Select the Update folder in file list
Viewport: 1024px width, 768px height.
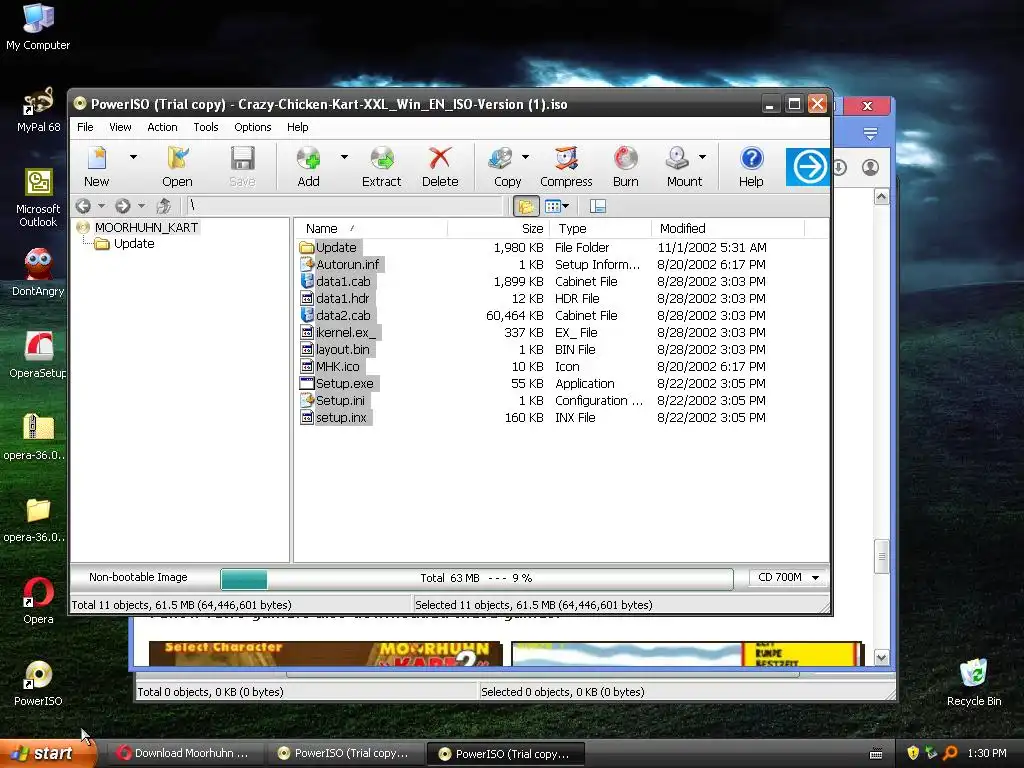[336, 248]
